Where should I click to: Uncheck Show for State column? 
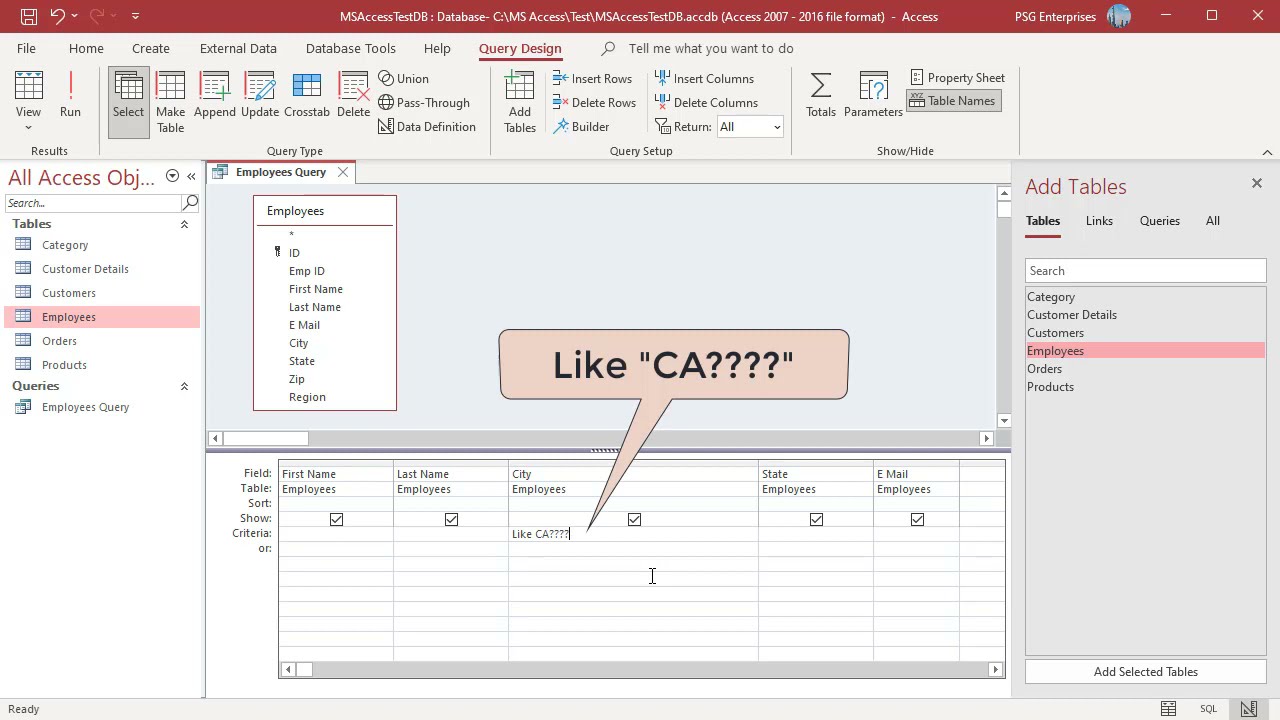point(816,519)
